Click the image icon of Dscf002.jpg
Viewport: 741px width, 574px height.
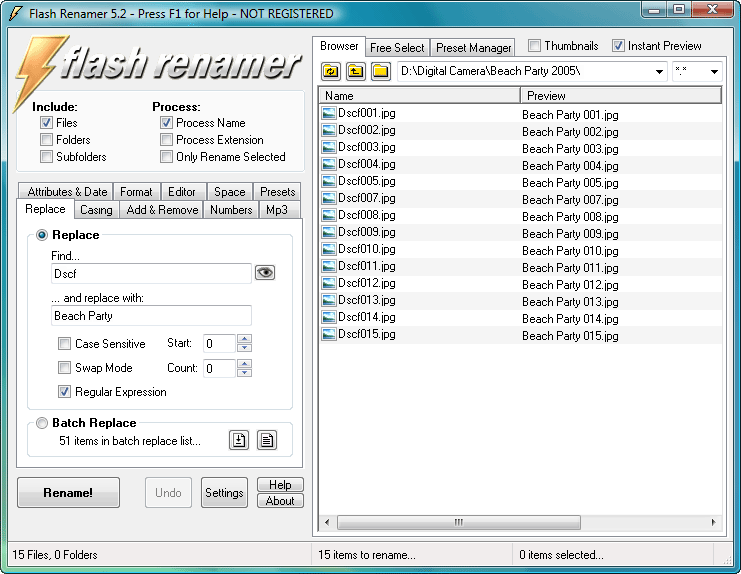(x=328, y=130)
